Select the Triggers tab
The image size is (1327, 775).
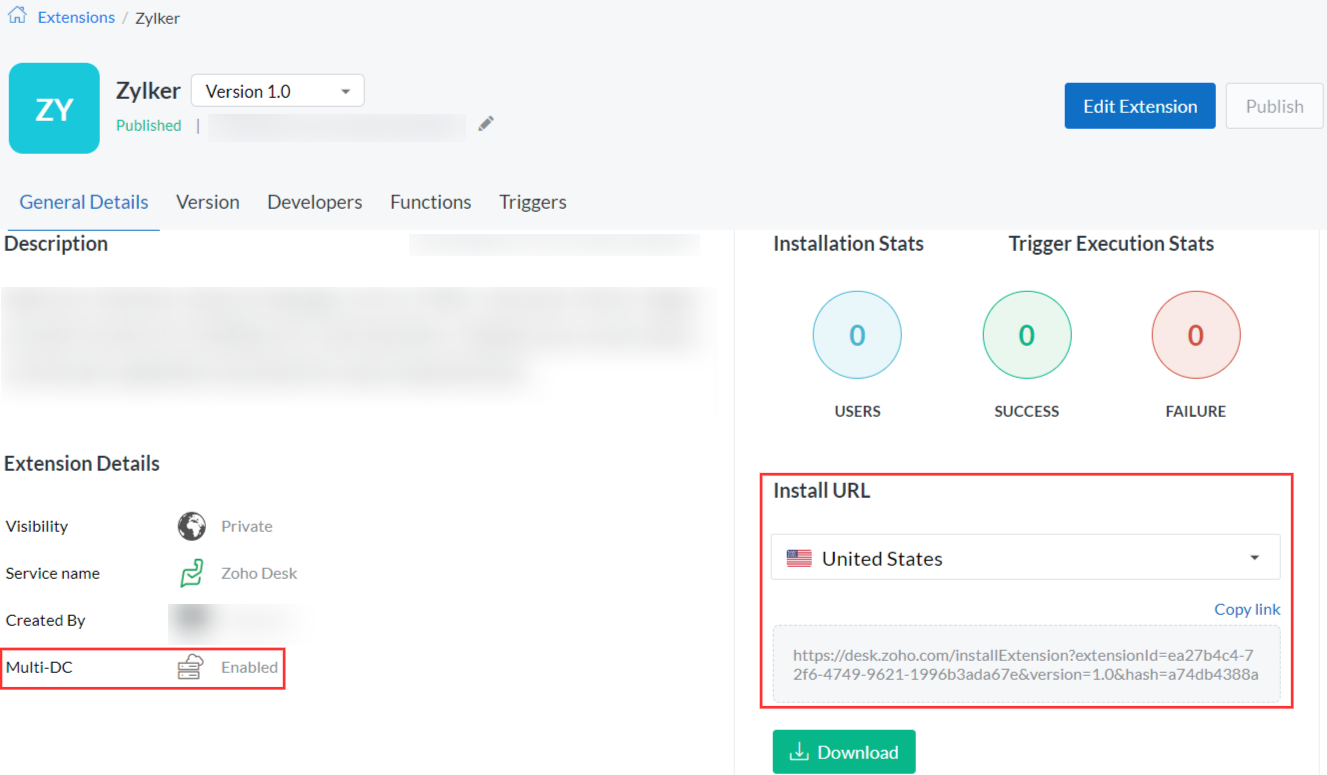[532, 202]
